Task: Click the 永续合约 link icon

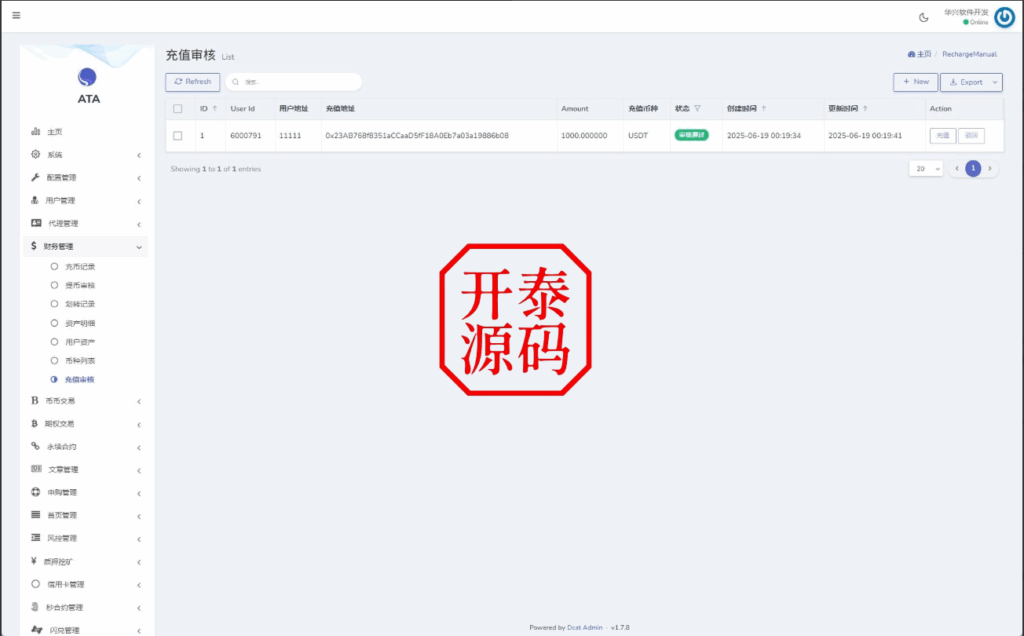Action: click(35, 446)
